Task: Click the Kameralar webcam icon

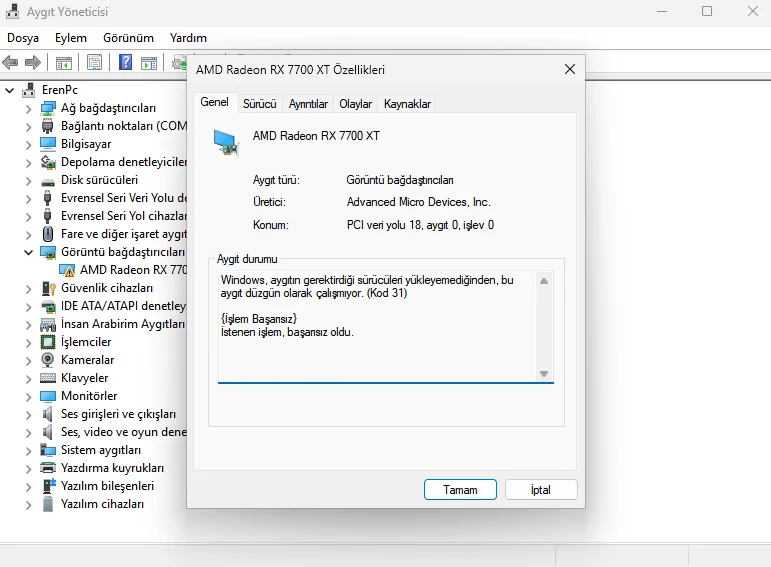Action: click(48, 360)
